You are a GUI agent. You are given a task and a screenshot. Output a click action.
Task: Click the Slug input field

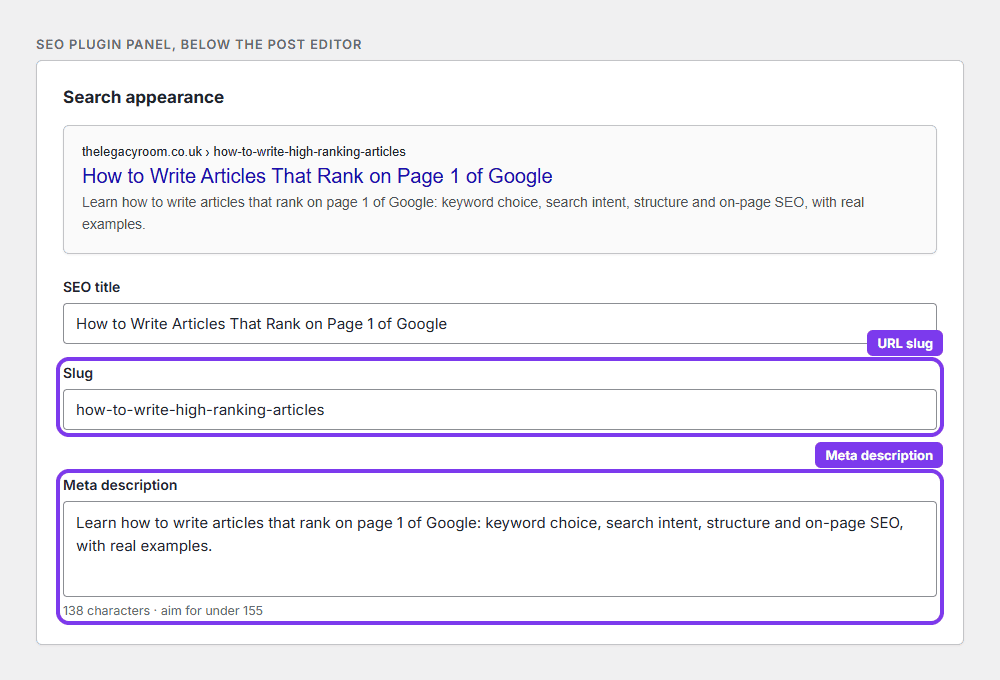(x=499, y=410)
